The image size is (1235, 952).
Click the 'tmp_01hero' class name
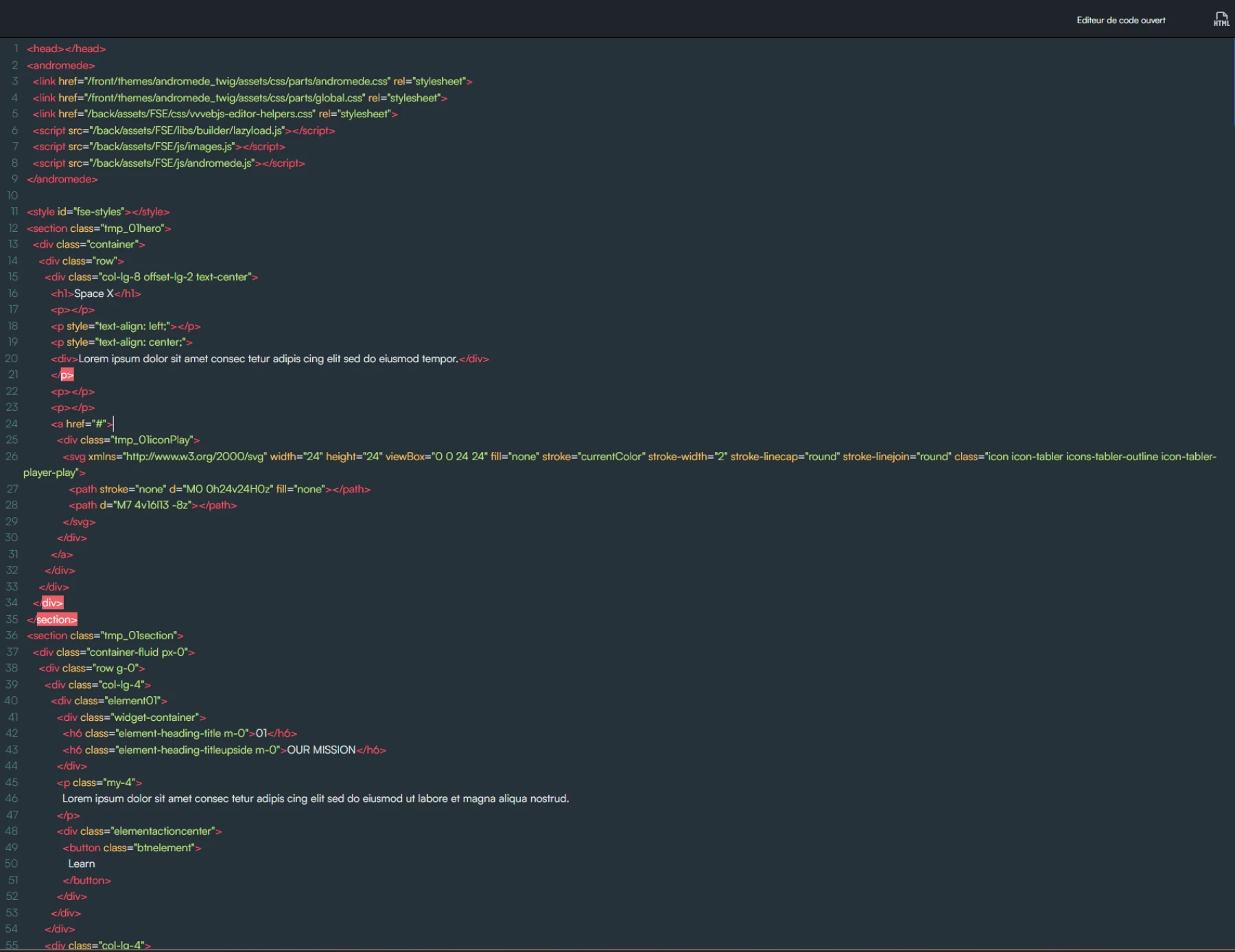tap(133, 228)
